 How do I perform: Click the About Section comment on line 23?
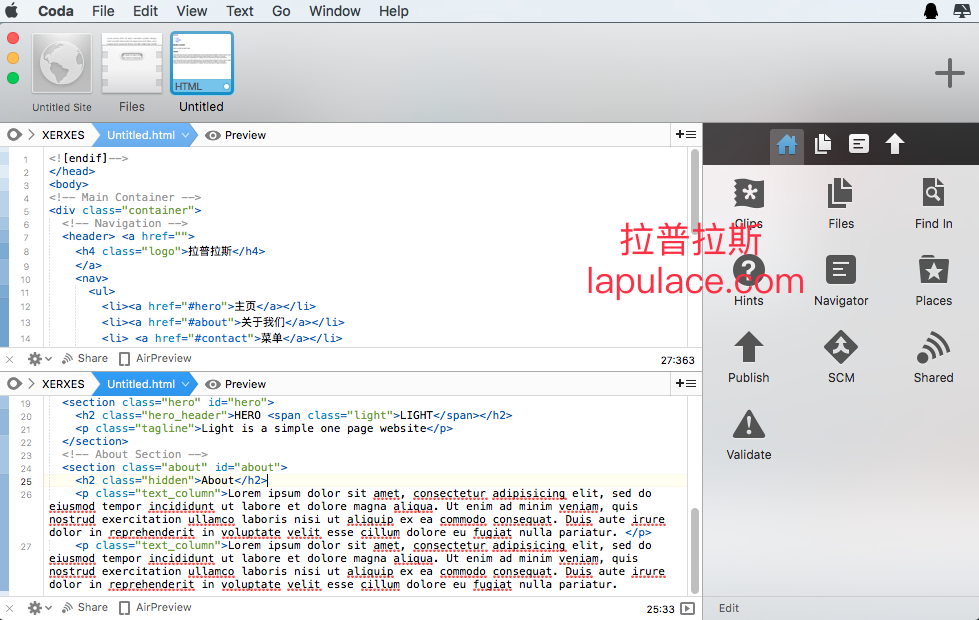click(x=135, y=454)
